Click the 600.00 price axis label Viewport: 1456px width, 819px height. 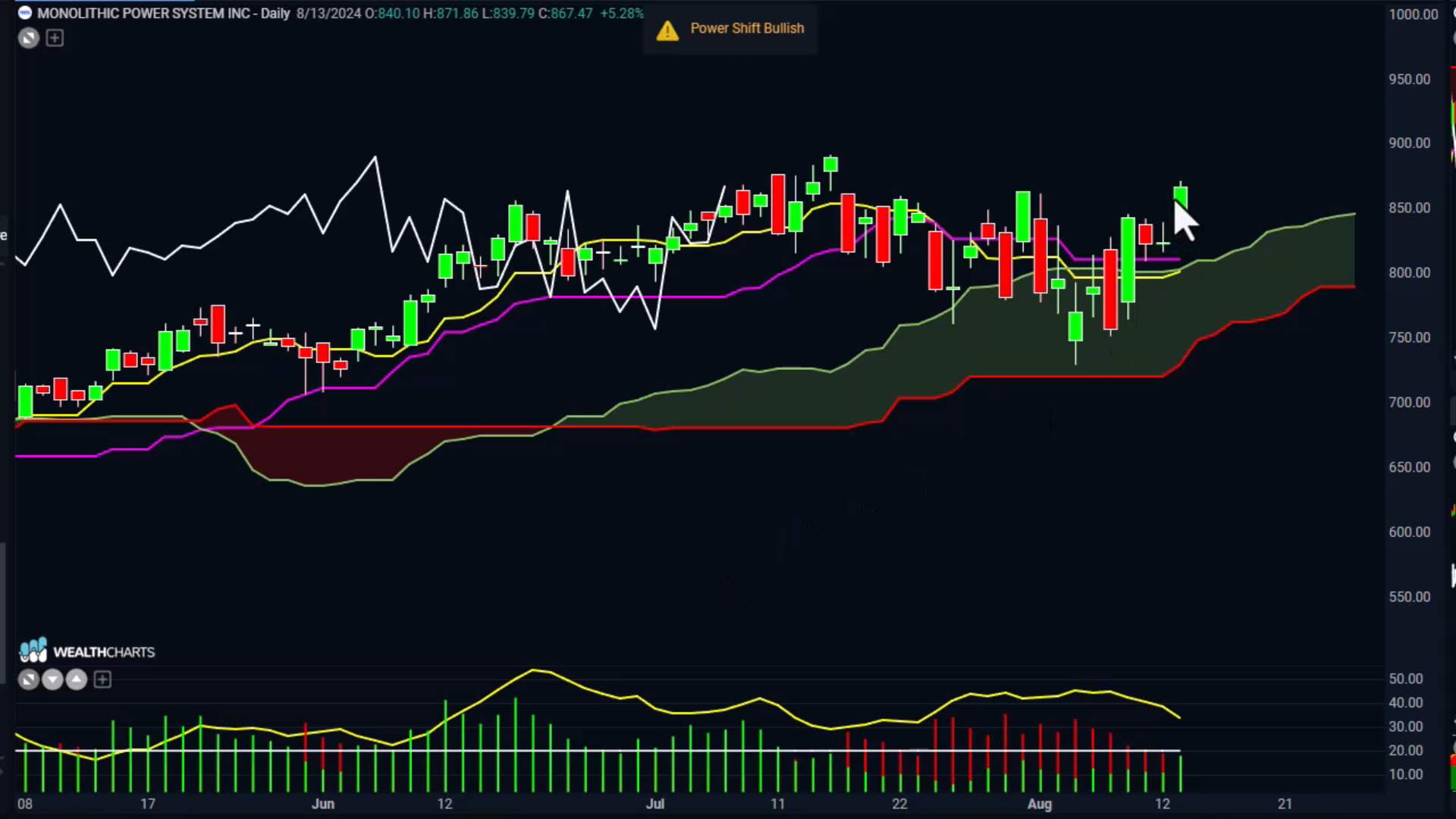click(x=1410, y=532)
